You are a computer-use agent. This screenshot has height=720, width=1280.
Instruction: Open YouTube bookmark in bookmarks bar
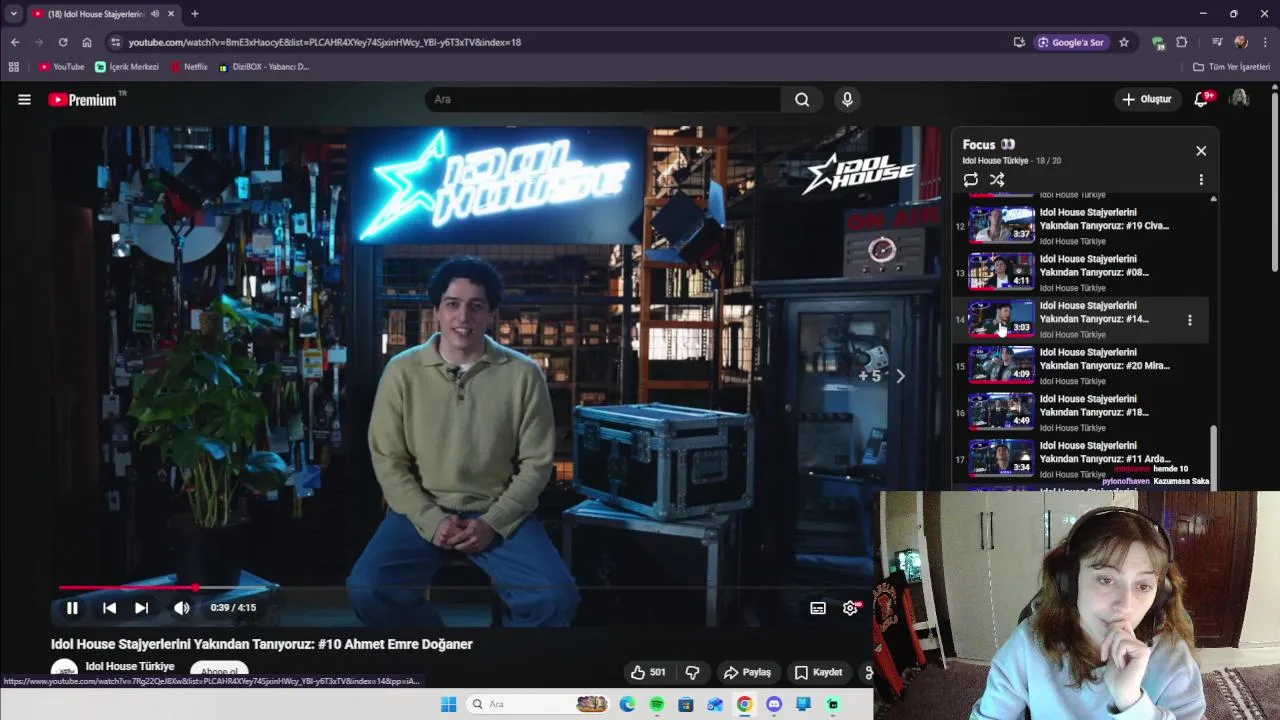point(61,67)
